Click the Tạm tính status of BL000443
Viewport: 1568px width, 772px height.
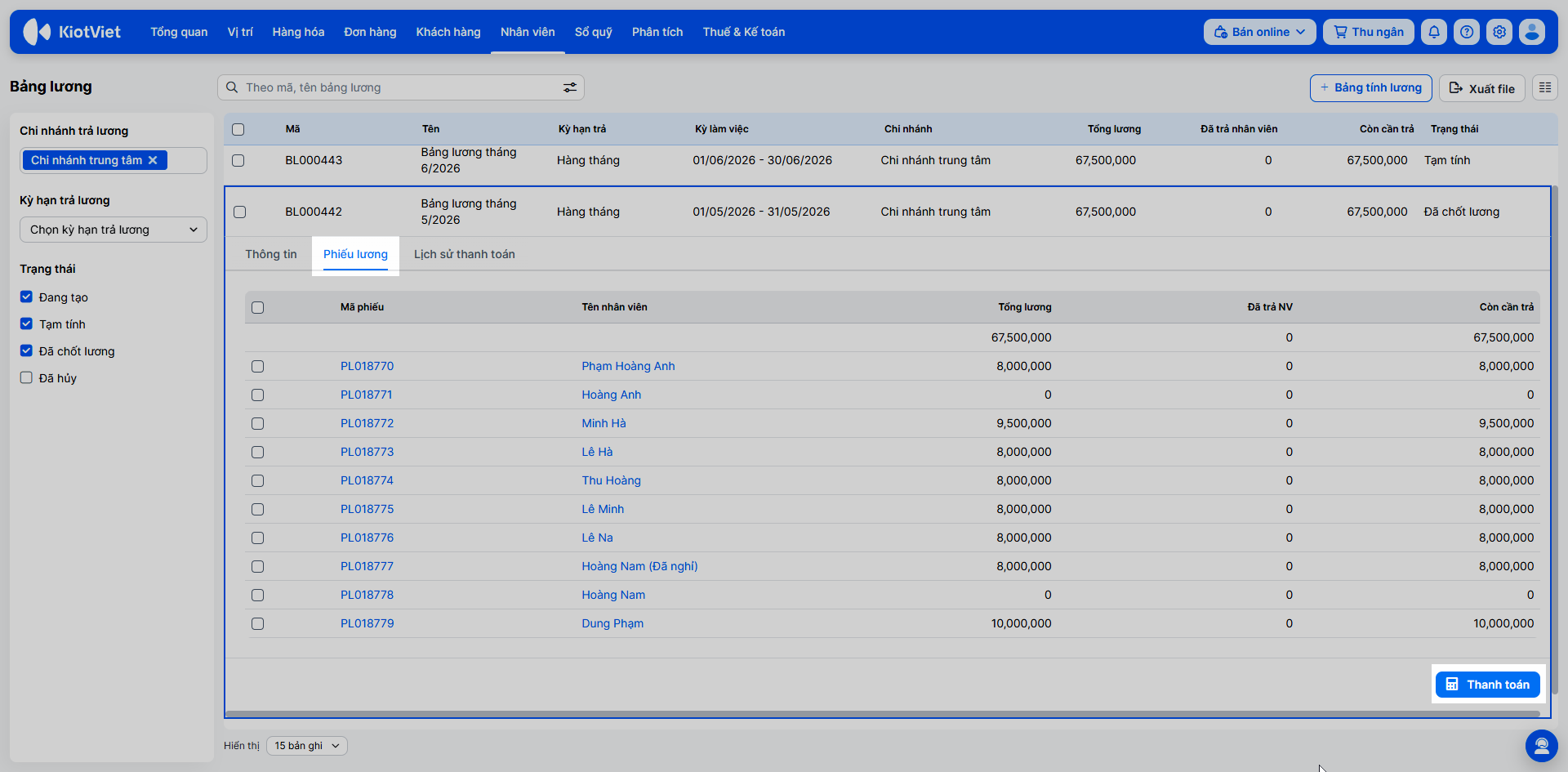tap(1447, 160)
